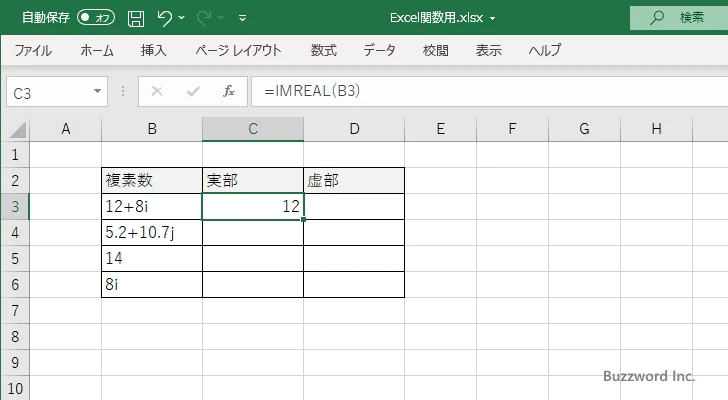This screenshot has height=400, width=728.
Task: Select empty cell C4 under 実部
Action: (253, 232)
